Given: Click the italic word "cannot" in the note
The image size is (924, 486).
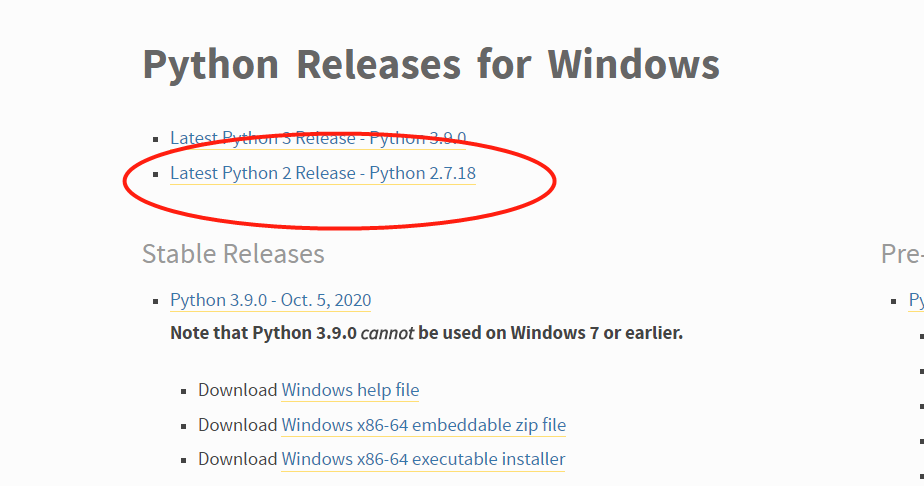Looking at the screenshot, I should click(387, 332).
